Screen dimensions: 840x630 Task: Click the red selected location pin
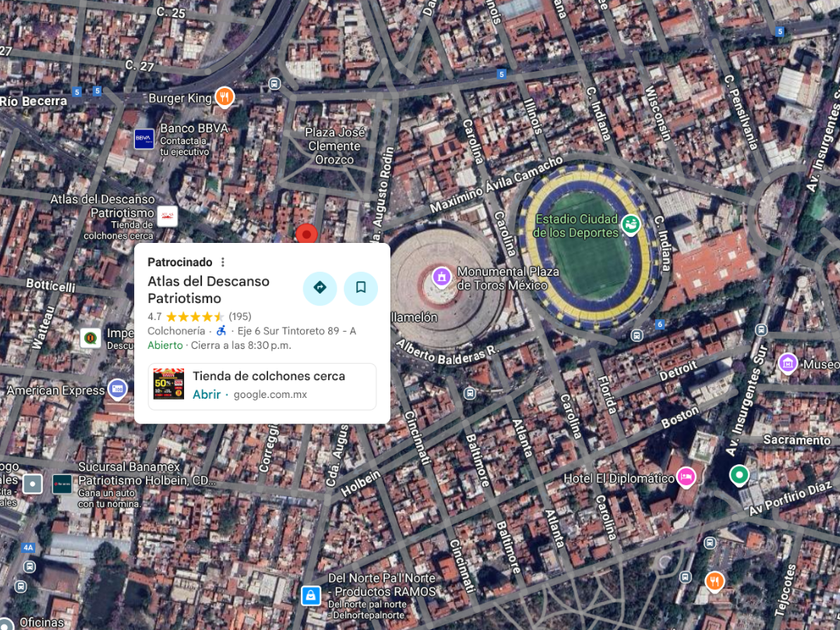(306, 234)
